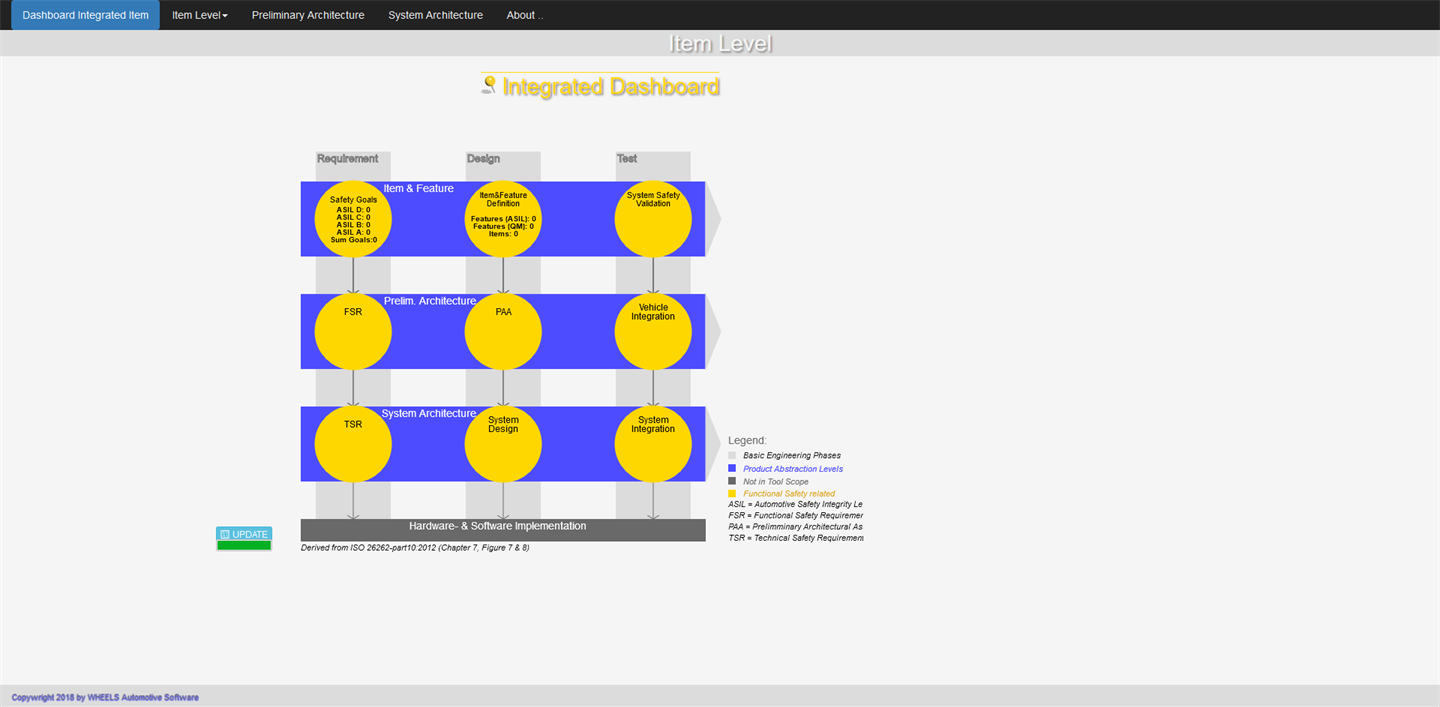1440x707 pixels.
Task: Select the System Safety Validation circle
Action: click(653, 219)
